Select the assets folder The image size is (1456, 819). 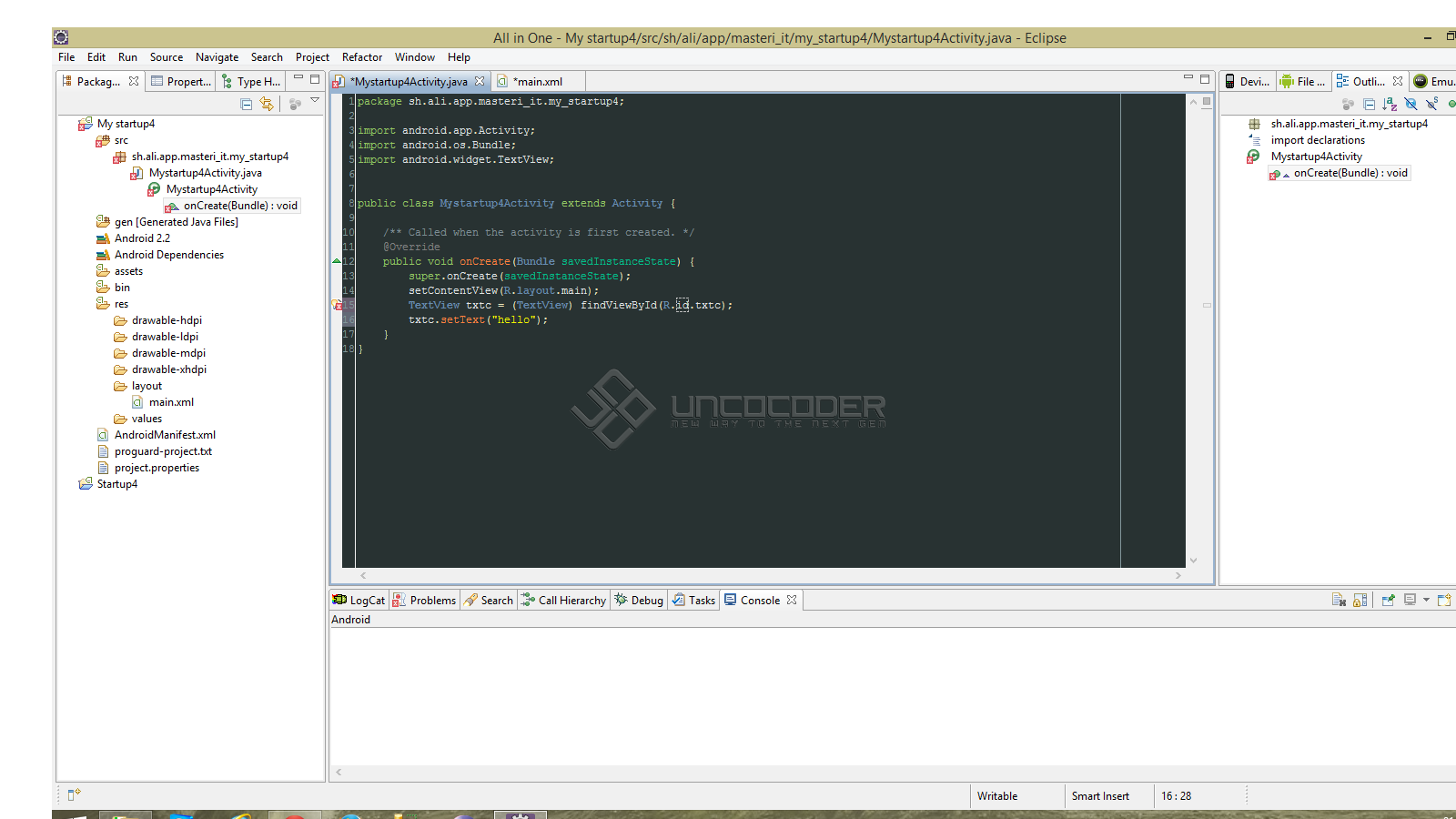[128, 271]
